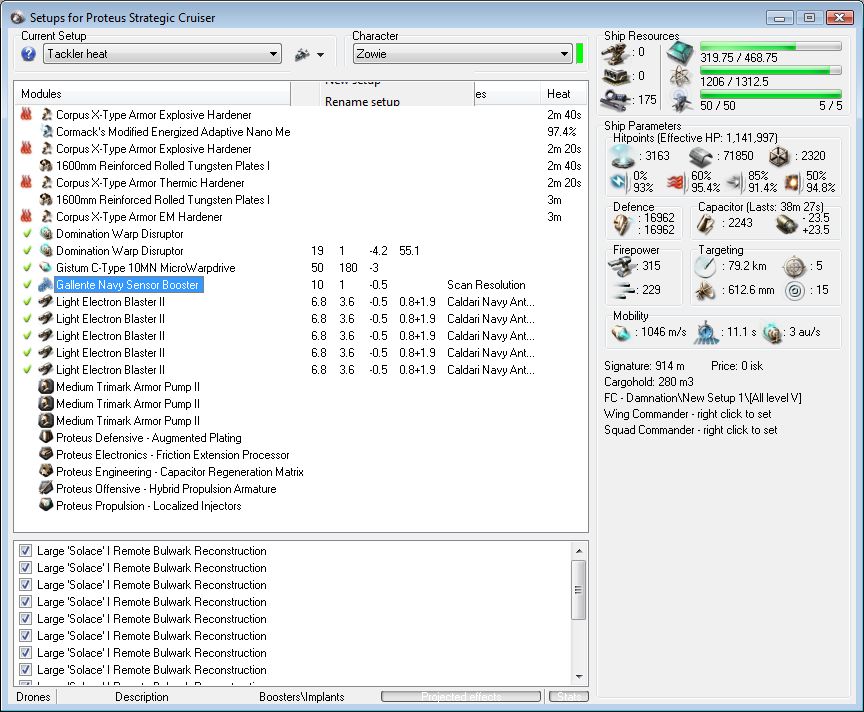This screenshot has width=864, height=712.
Task: Switch to the Description tab
Action: pyautogui.click(x=142, y=697)
